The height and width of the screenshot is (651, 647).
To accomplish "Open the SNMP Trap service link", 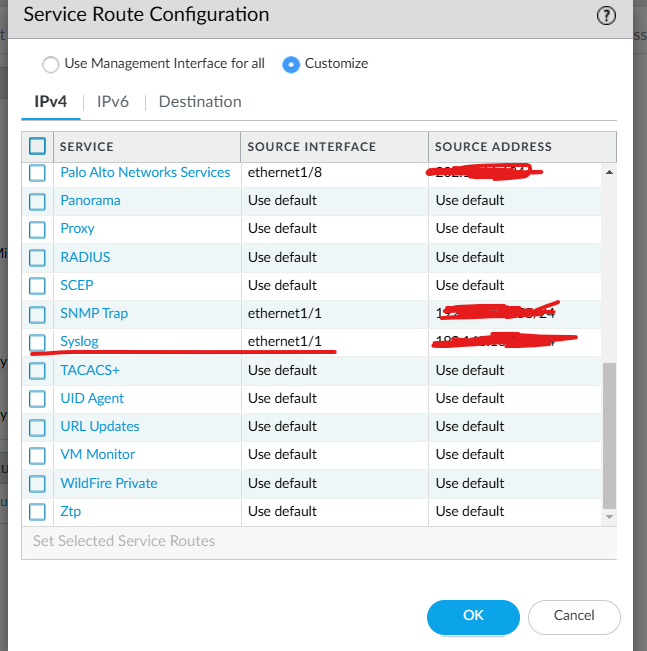I will 94,313.
